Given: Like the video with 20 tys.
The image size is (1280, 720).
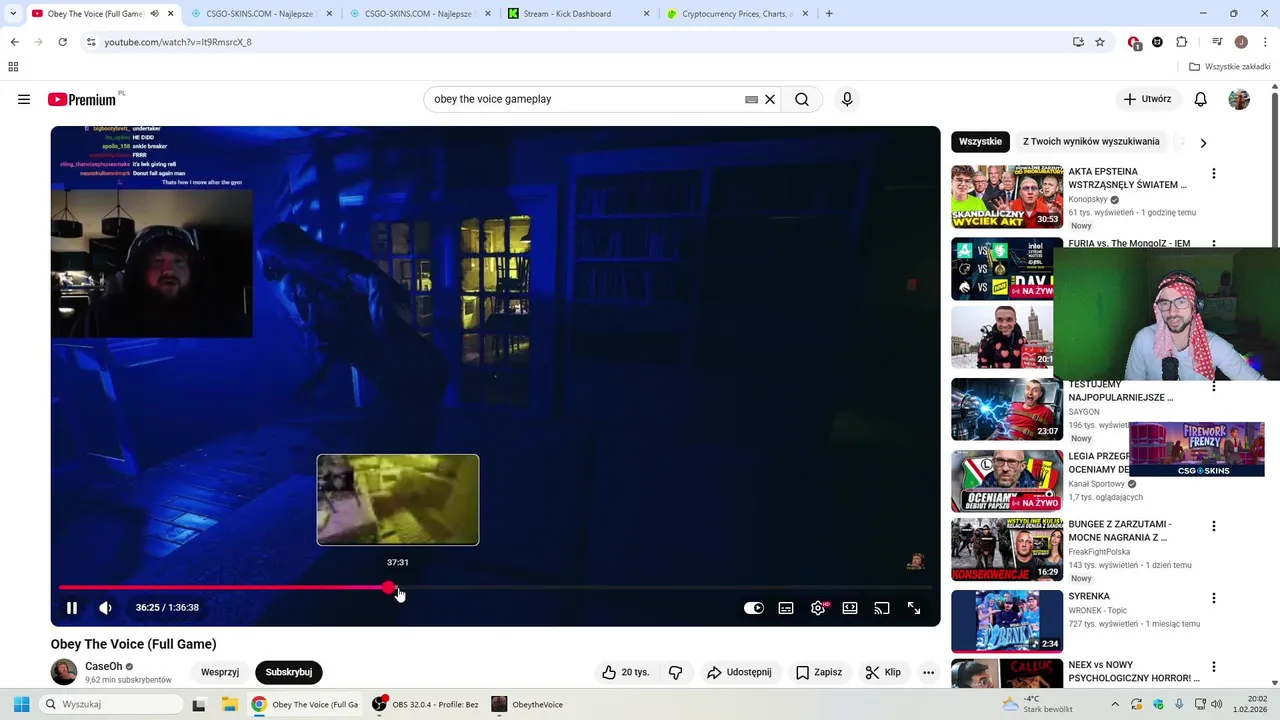Looking at the screenshot, I should [x=625, y=672].
